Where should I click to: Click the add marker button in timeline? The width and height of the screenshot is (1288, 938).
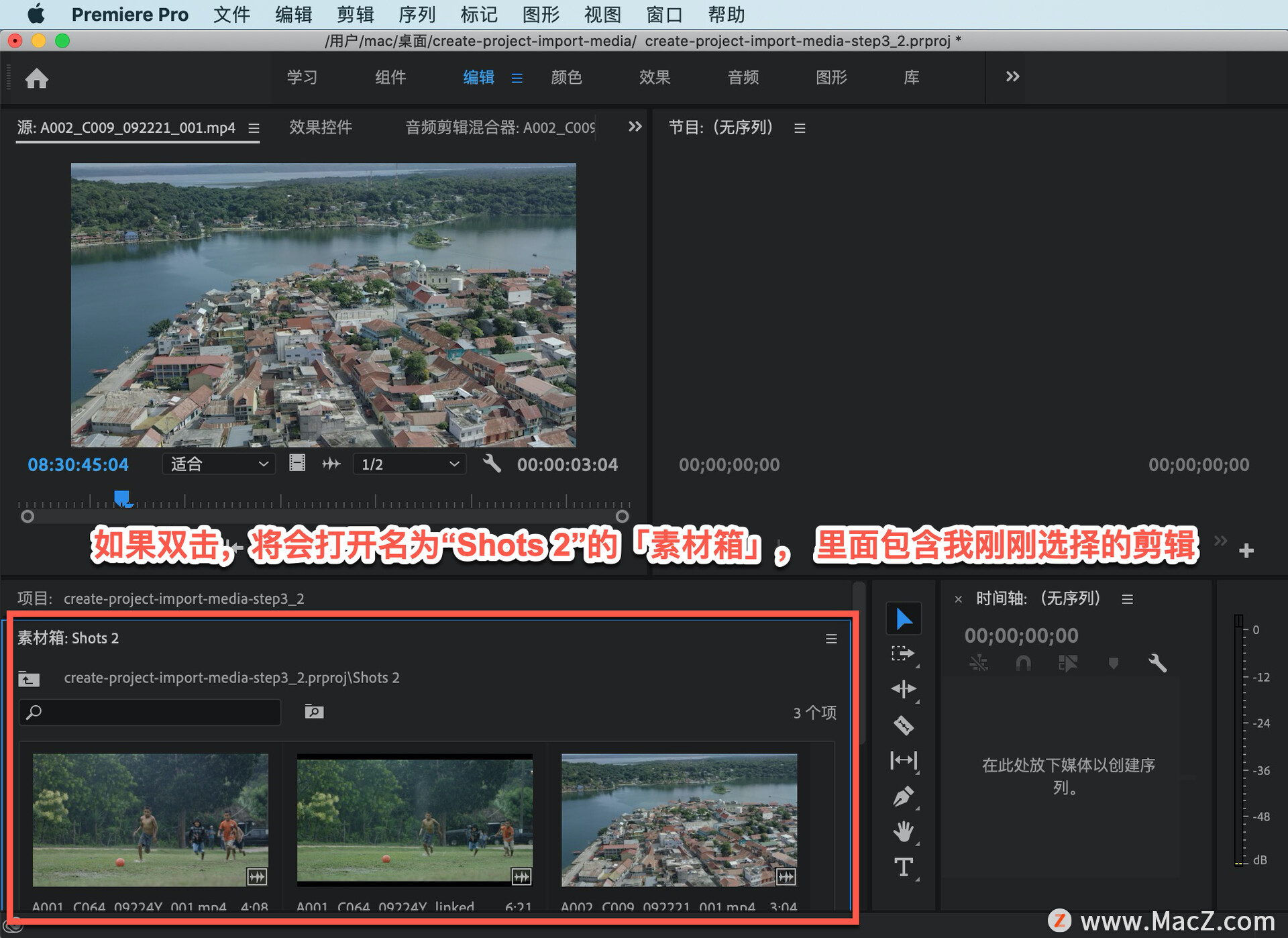coord(1114,664)
